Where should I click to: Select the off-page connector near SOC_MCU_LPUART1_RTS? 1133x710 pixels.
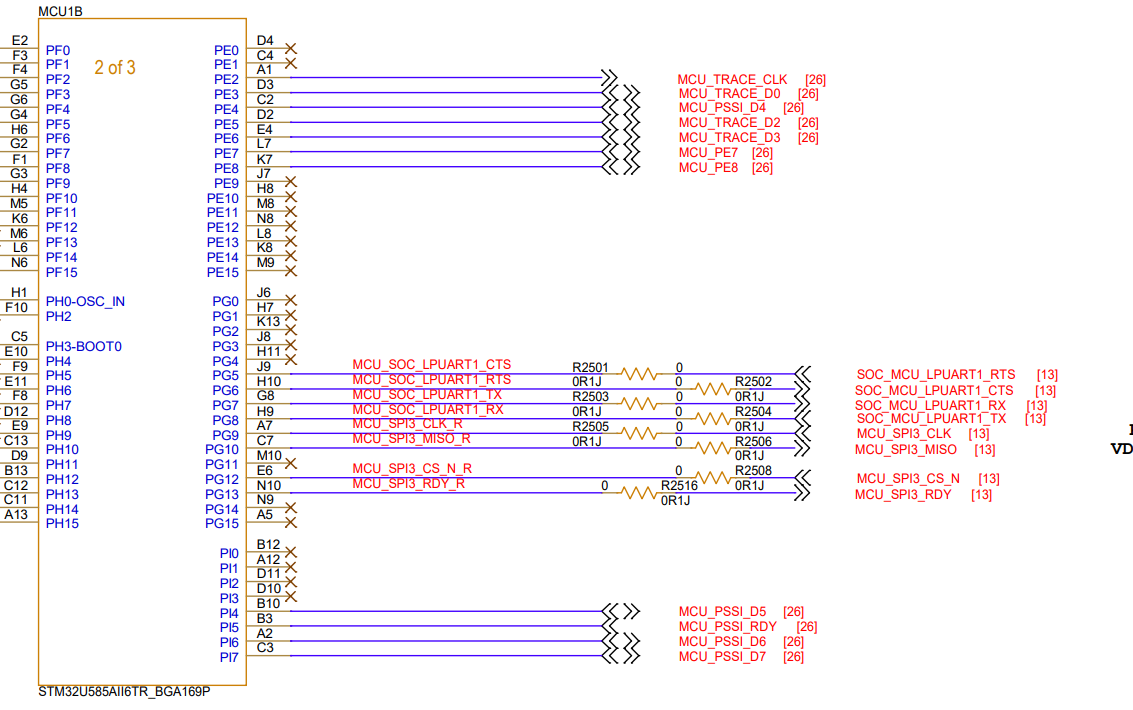click(803, 374)
